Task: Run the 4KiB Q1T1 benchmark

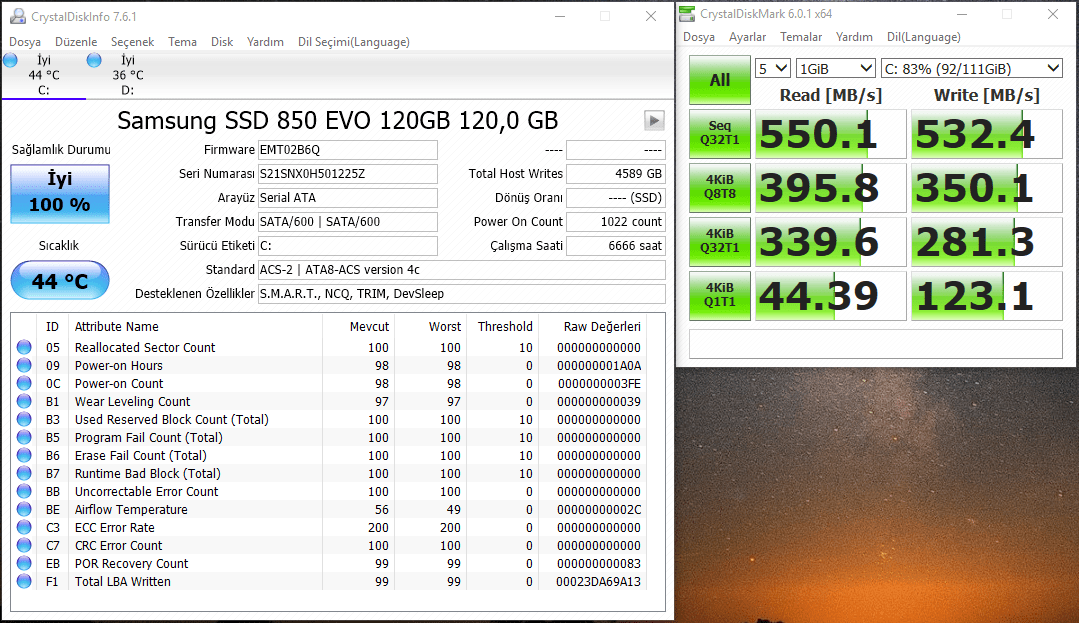Action: point(720,295)
